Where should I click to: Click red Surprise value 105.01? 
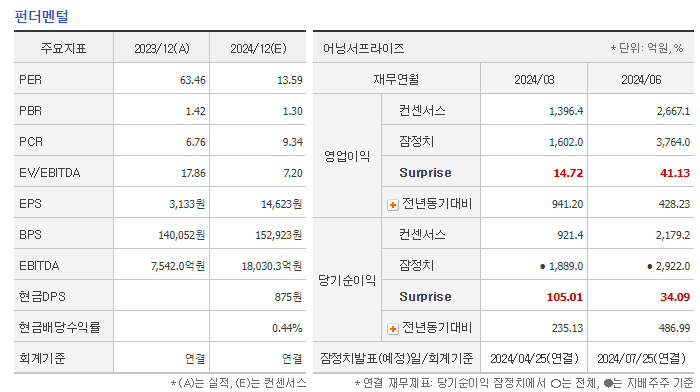(565, 297)
